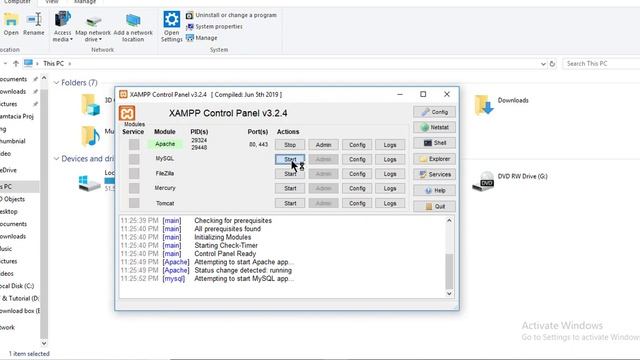Stop the Apache module
640x360 pixels.
pyautogui.click(x=290, y=145)
